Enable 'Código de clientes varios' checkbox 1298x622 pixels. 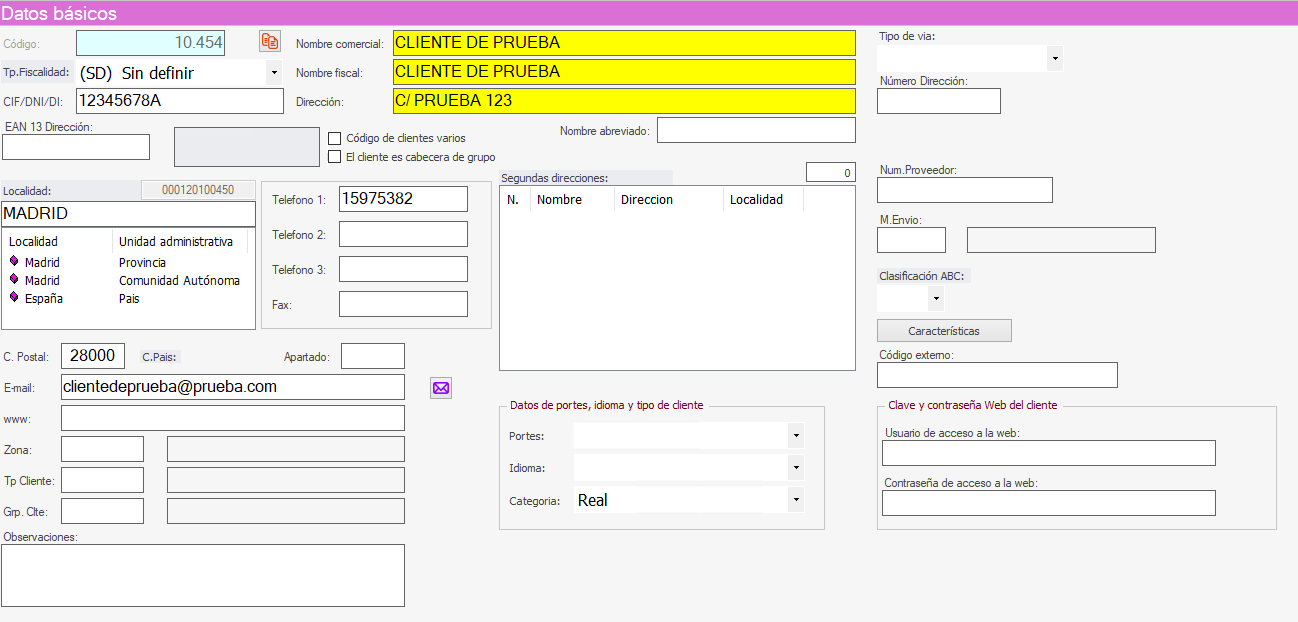(x=335, y=138)
